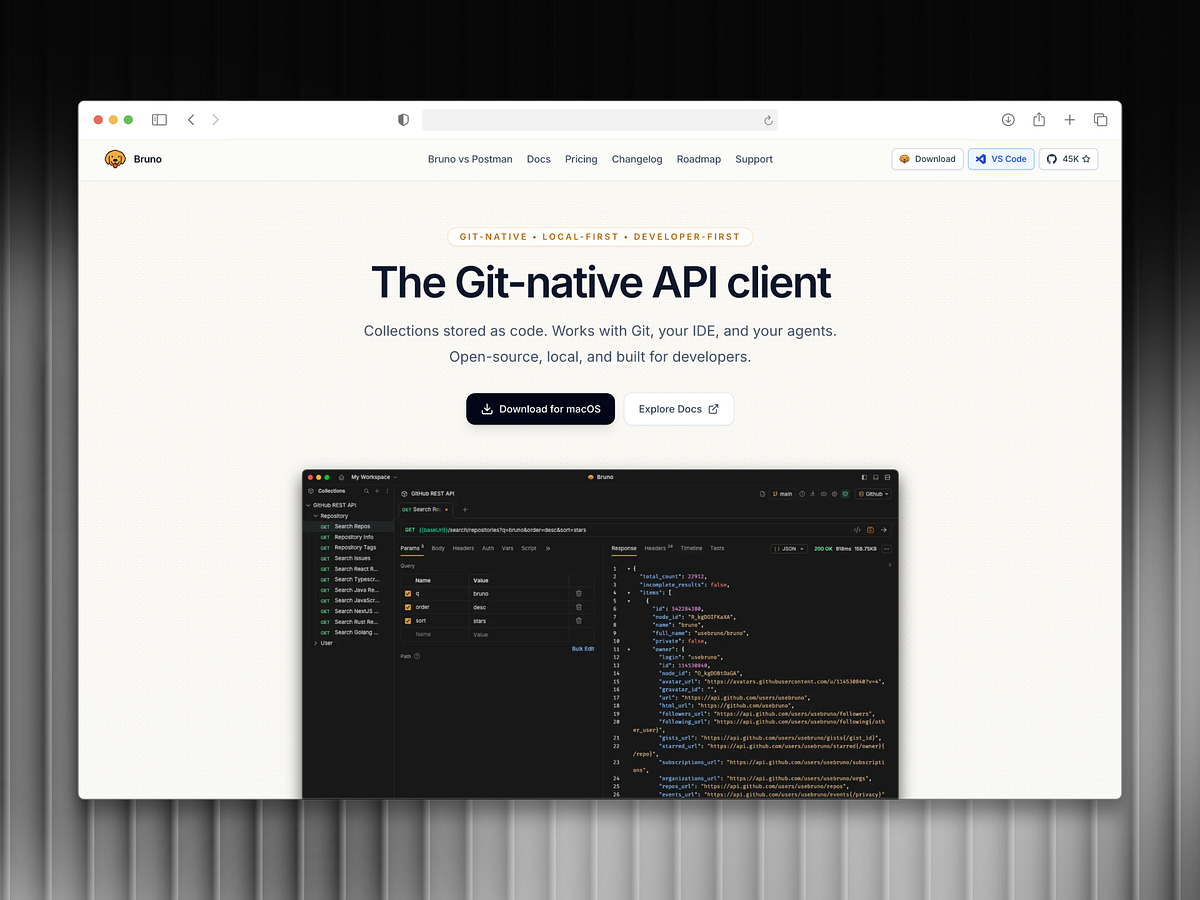This screenshot has height=900, width=1200.
Task: Open Bruno vs Postman nav link
Action: (x=470, y=159)
